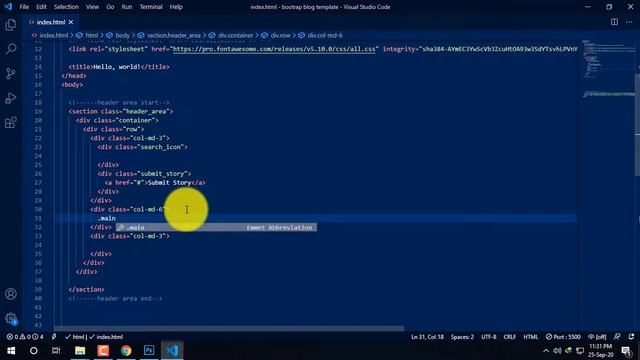Click the html check status item
Viewport: 640px width, 360px height.
75,337
